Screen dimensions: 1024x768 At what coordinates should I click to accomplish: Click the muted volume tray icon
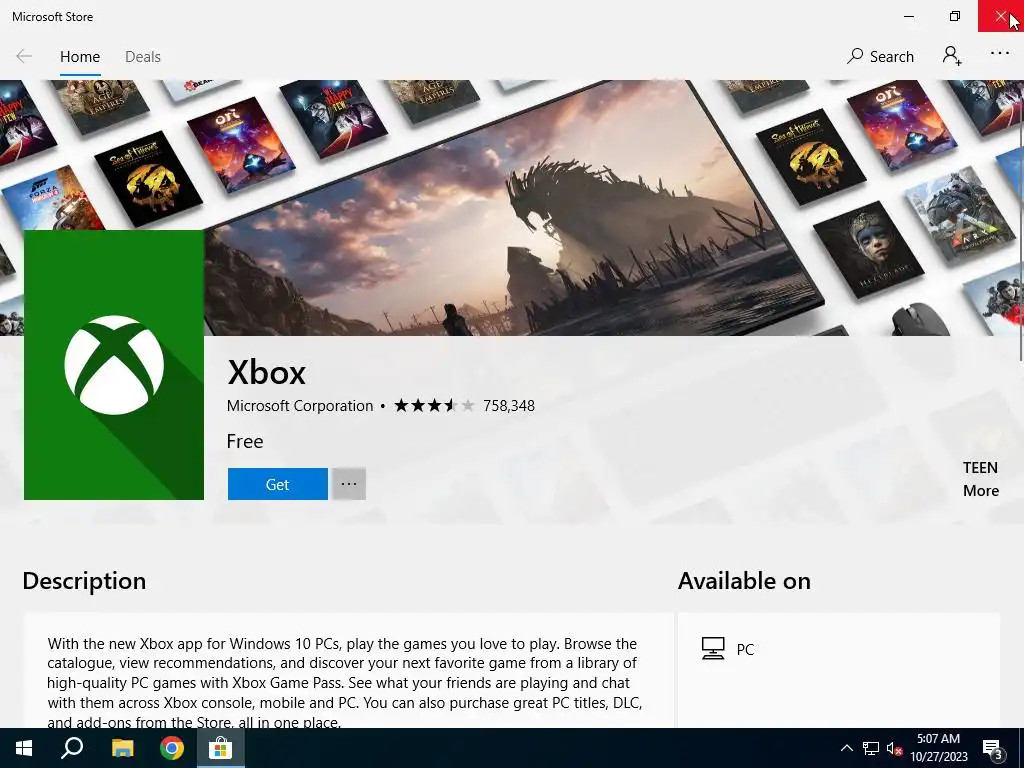(x=894, y=748)
